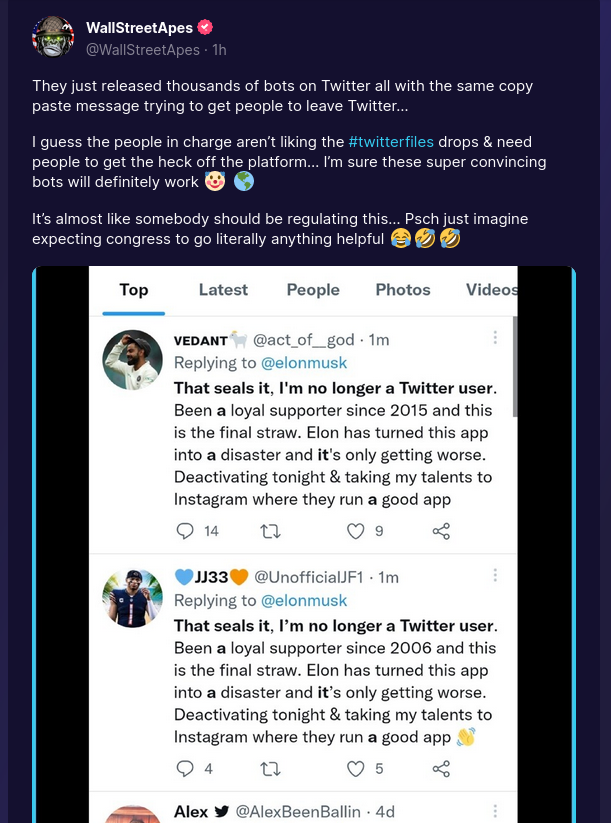The height and width of the screenshot is (823, 611).
Task: Retweet VEDANT's tweet
Action: (x=270, y=531)
